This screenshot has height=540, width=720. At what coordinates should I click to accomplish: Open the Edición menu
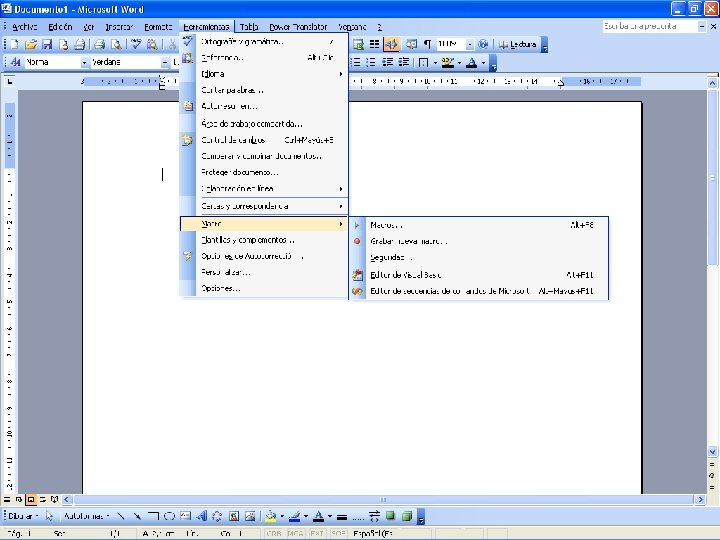60,27
